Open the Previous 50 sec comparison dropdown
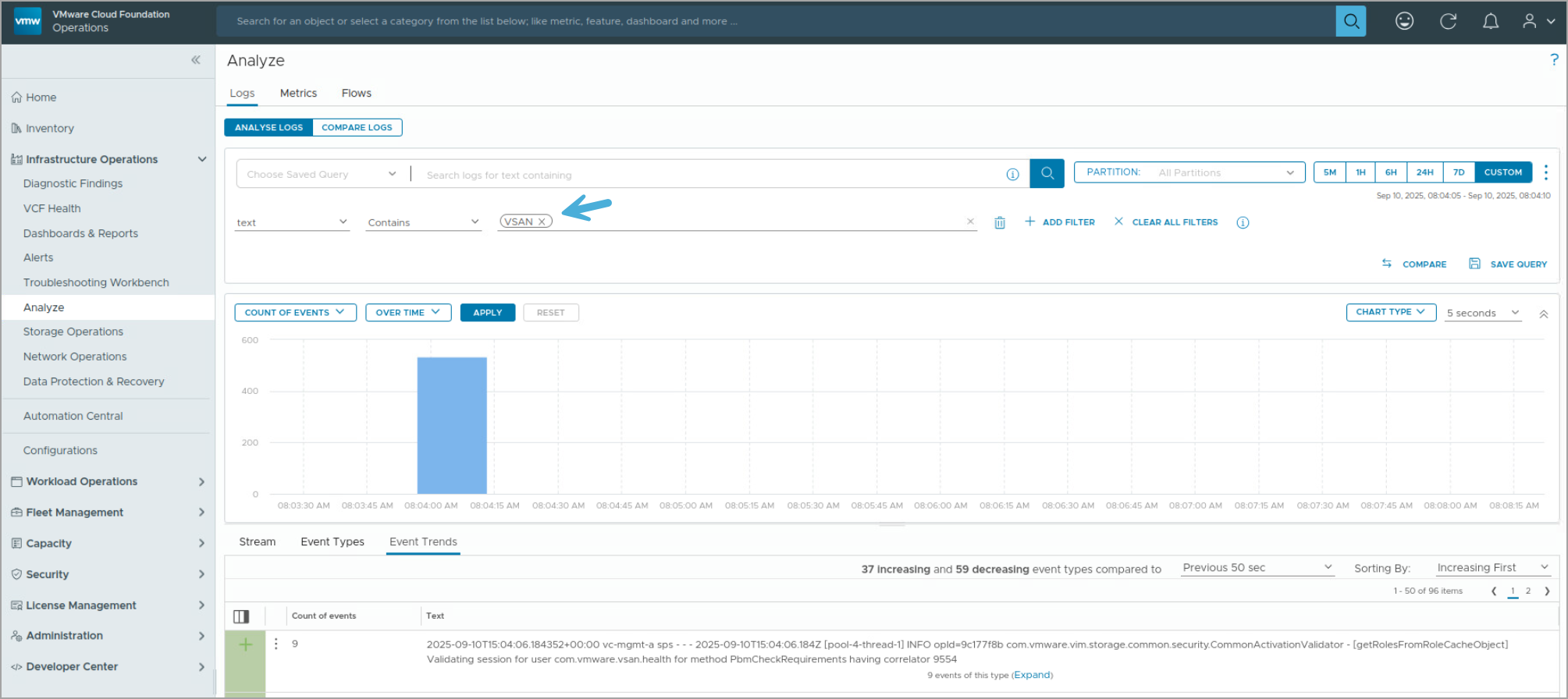This screenshot has width=1568, height=699. pyautogui.click(x=1257, y=568)
